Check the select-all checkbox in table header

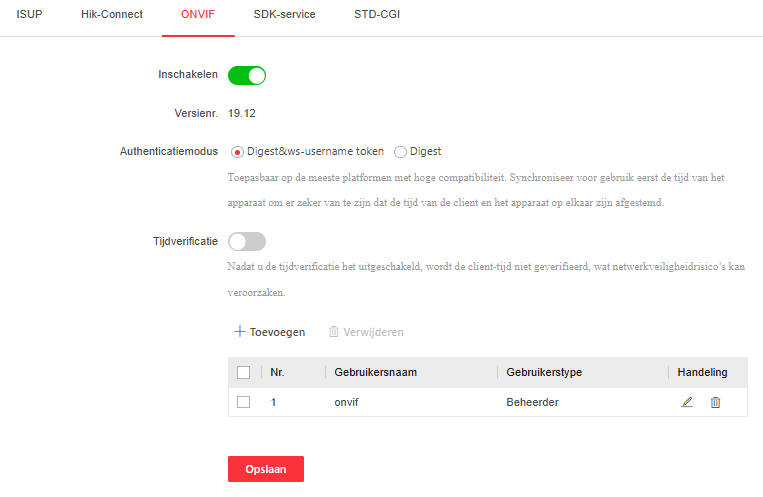click(243, 373)
